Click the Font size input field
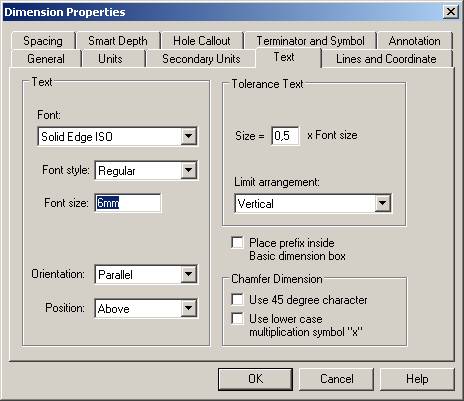This screenshot has width=464, height=401. [128, 203]
